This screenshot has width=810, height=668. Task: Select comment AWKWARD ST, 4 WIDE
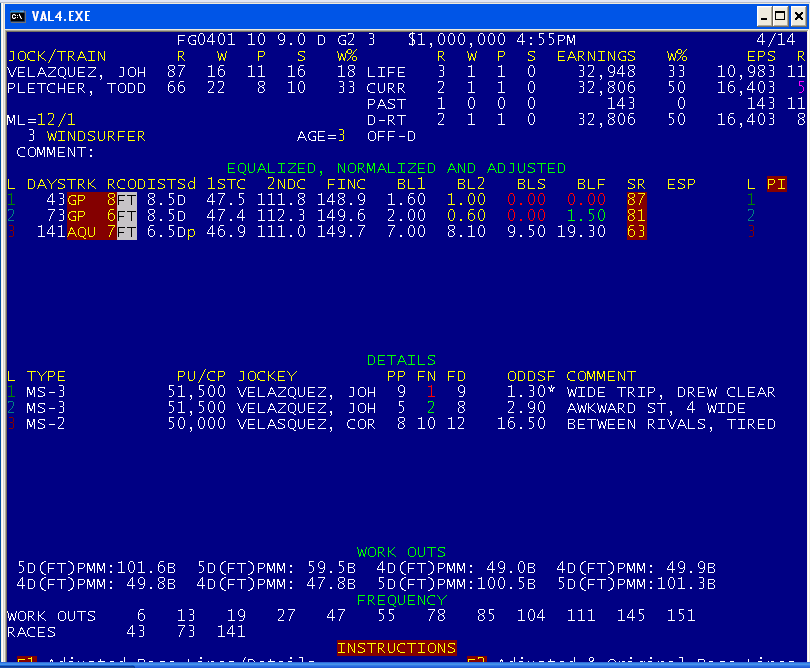tap(656, 408)
